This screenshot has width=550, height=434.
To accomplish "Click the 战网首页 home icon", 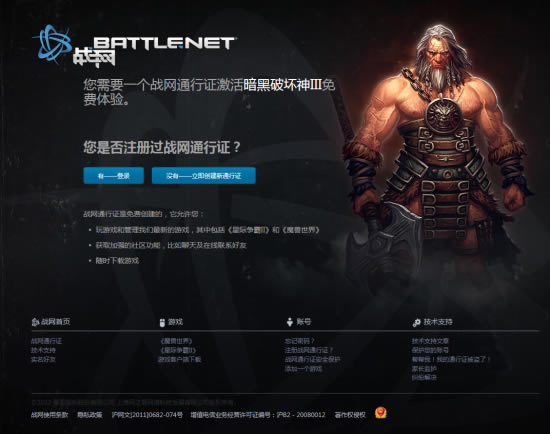I will click(35, 322).
